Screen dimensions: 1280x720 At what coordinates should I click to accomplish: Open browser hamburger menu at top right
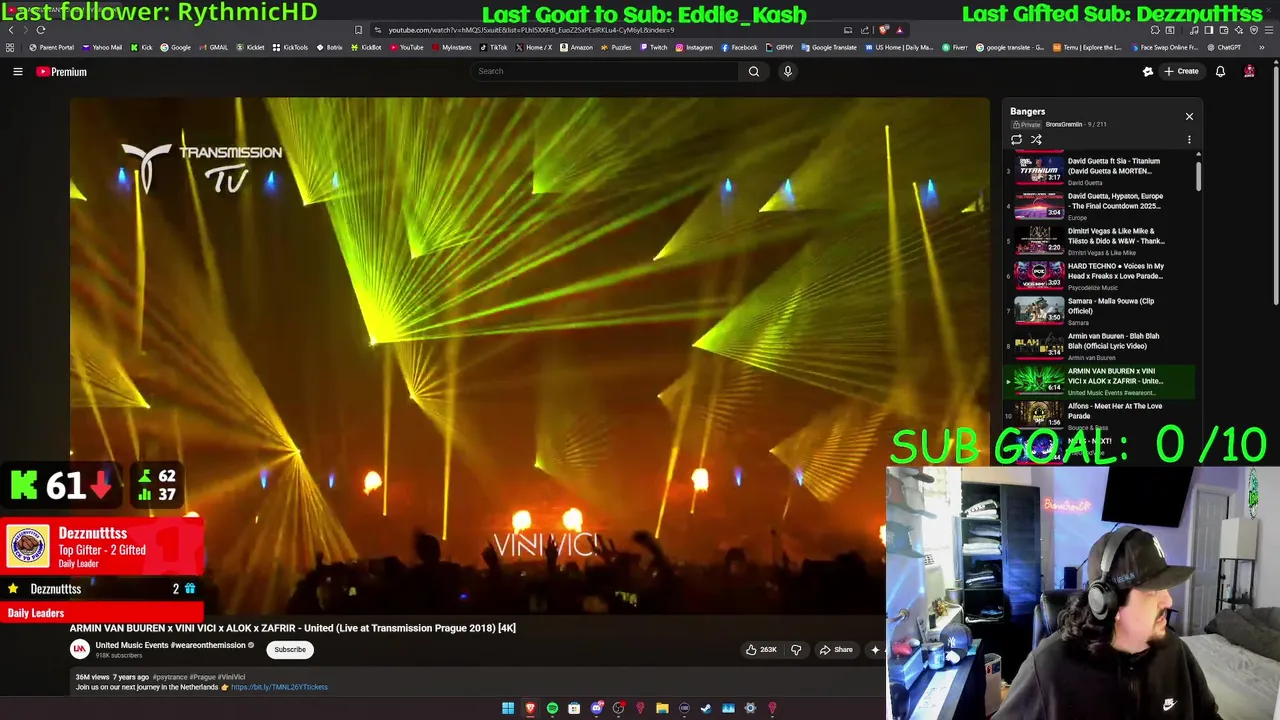click(x=1270, y=30)
